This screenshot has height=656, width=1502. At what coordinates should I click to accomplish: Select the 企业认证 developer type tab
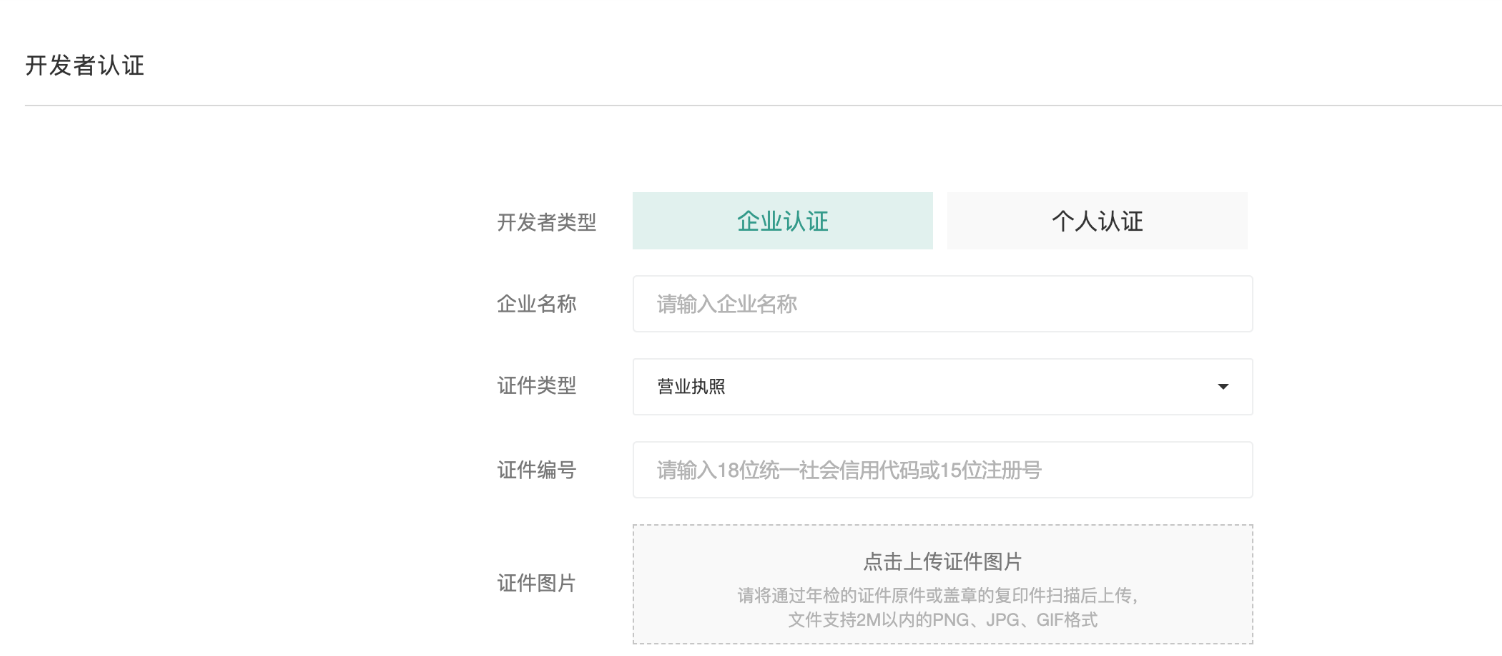click(x=782, y=221)
